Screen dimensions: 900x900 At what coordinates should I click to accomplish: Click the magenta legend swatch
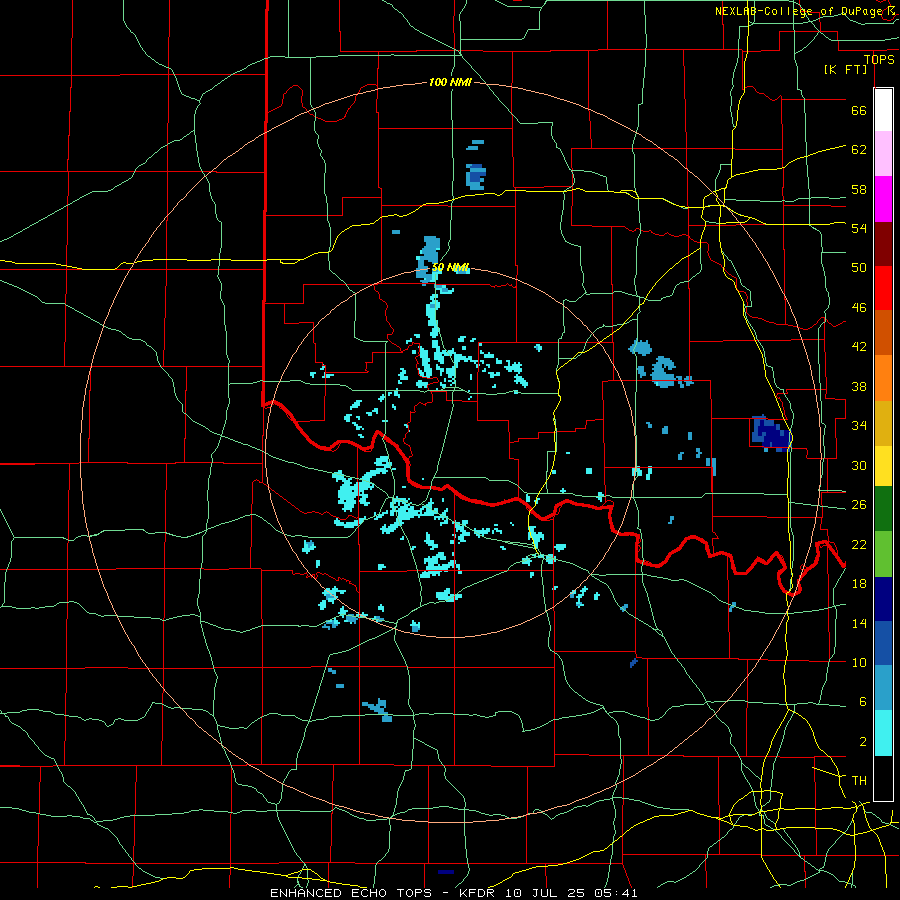pos(883,199)
